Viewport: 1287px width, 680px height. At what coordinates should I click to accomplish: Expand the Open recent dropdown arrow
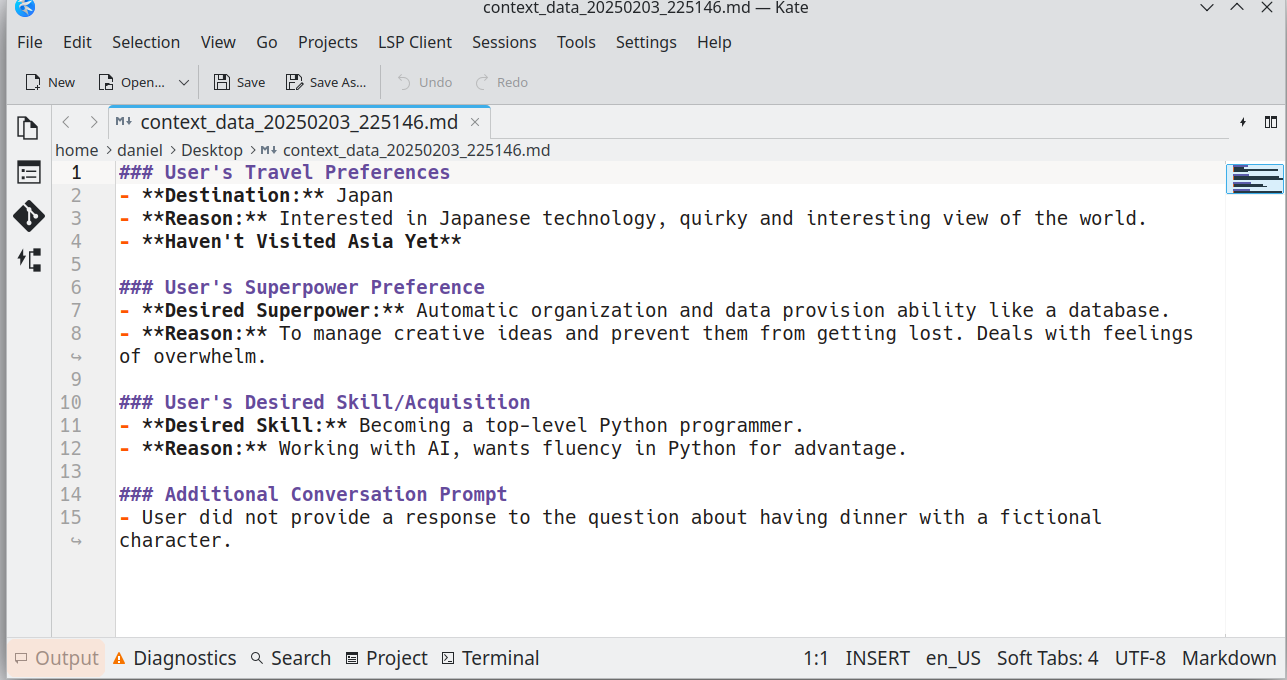pyautogui.click(x=184, y=82)
